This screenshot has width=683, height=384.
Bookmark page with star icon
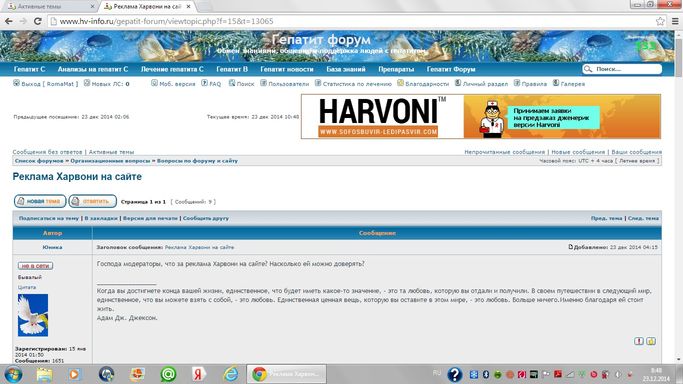click(660, 21)
